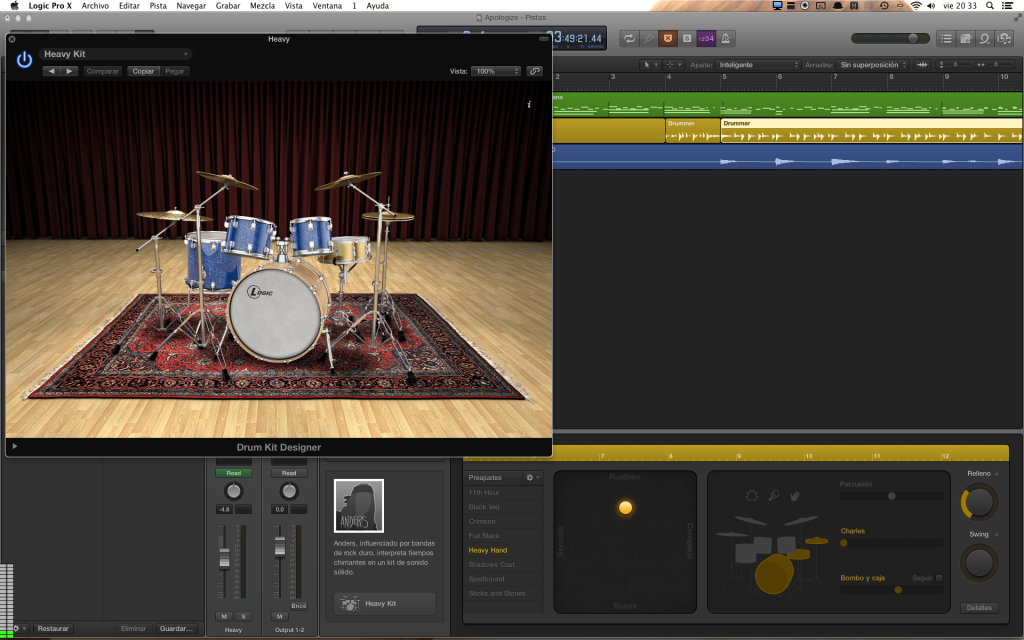Image resolution: width=1024 pixels, height=640 pixels.
Task: Click the Copiar button
Action: [143, 71]
